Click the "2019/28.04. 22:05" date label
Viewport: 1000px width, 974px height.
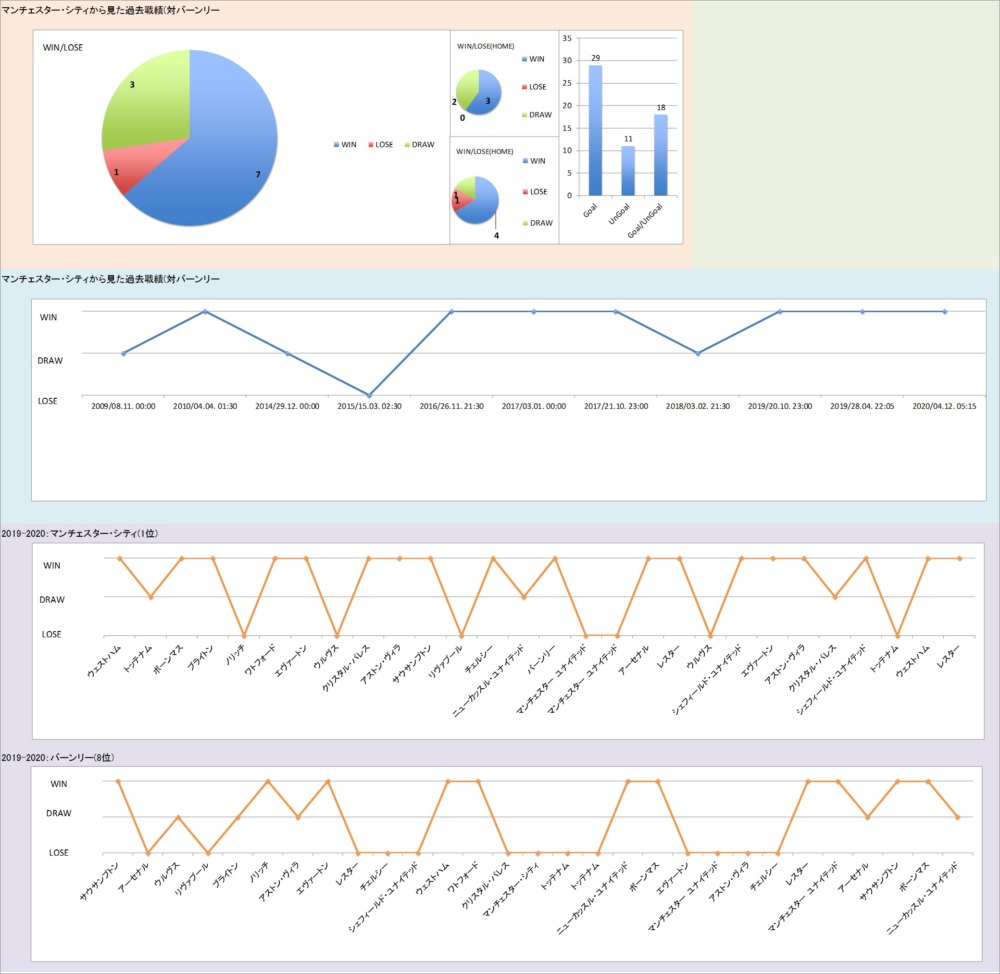(x=862, y=406)
